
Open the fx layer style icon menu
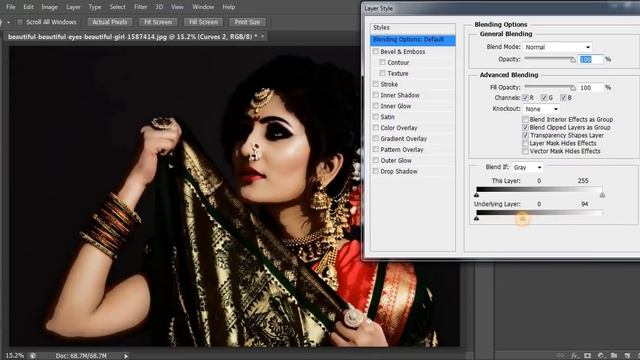575,356
